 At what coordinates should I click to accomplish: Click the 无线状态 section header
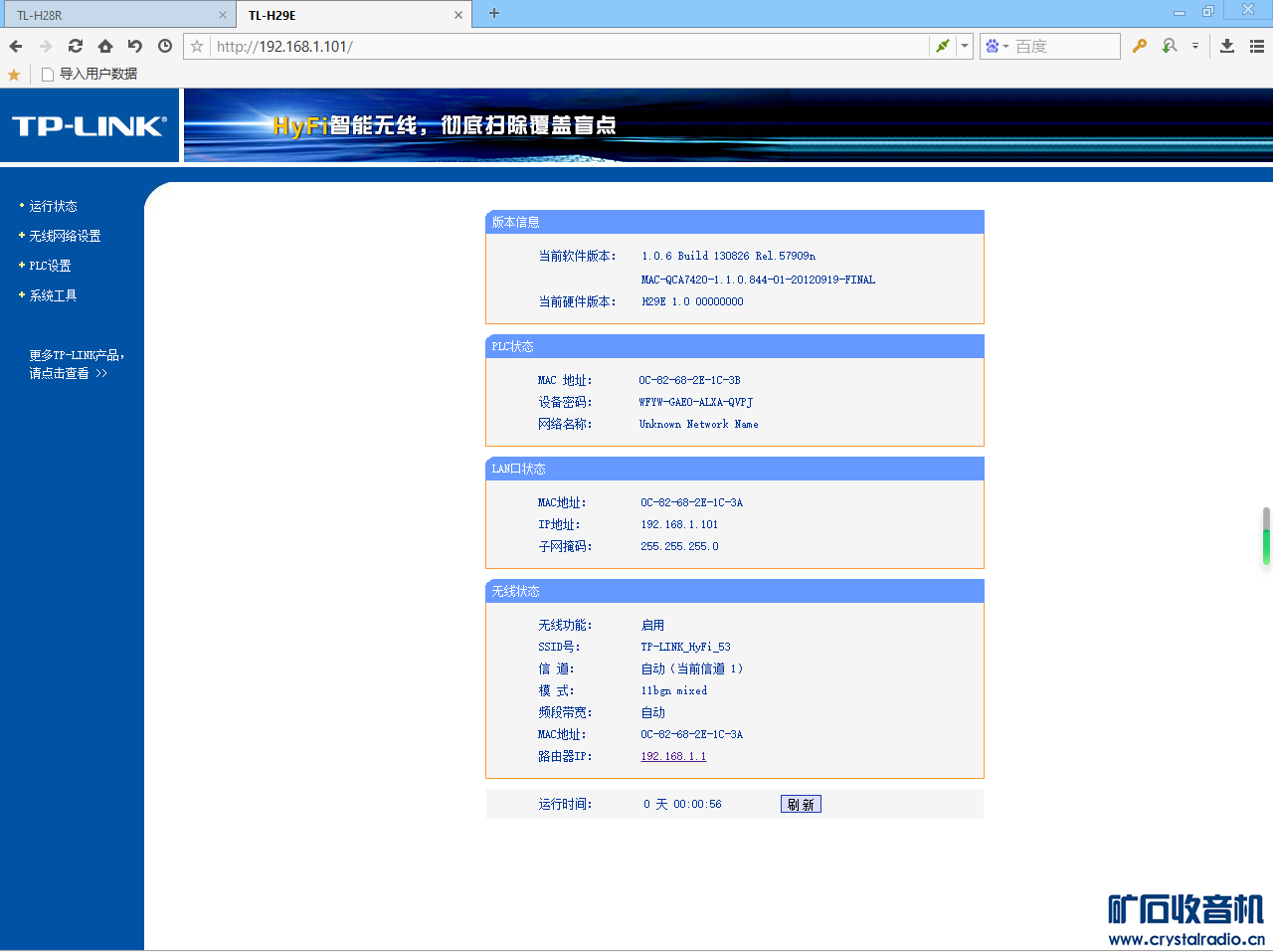point(735,591)
